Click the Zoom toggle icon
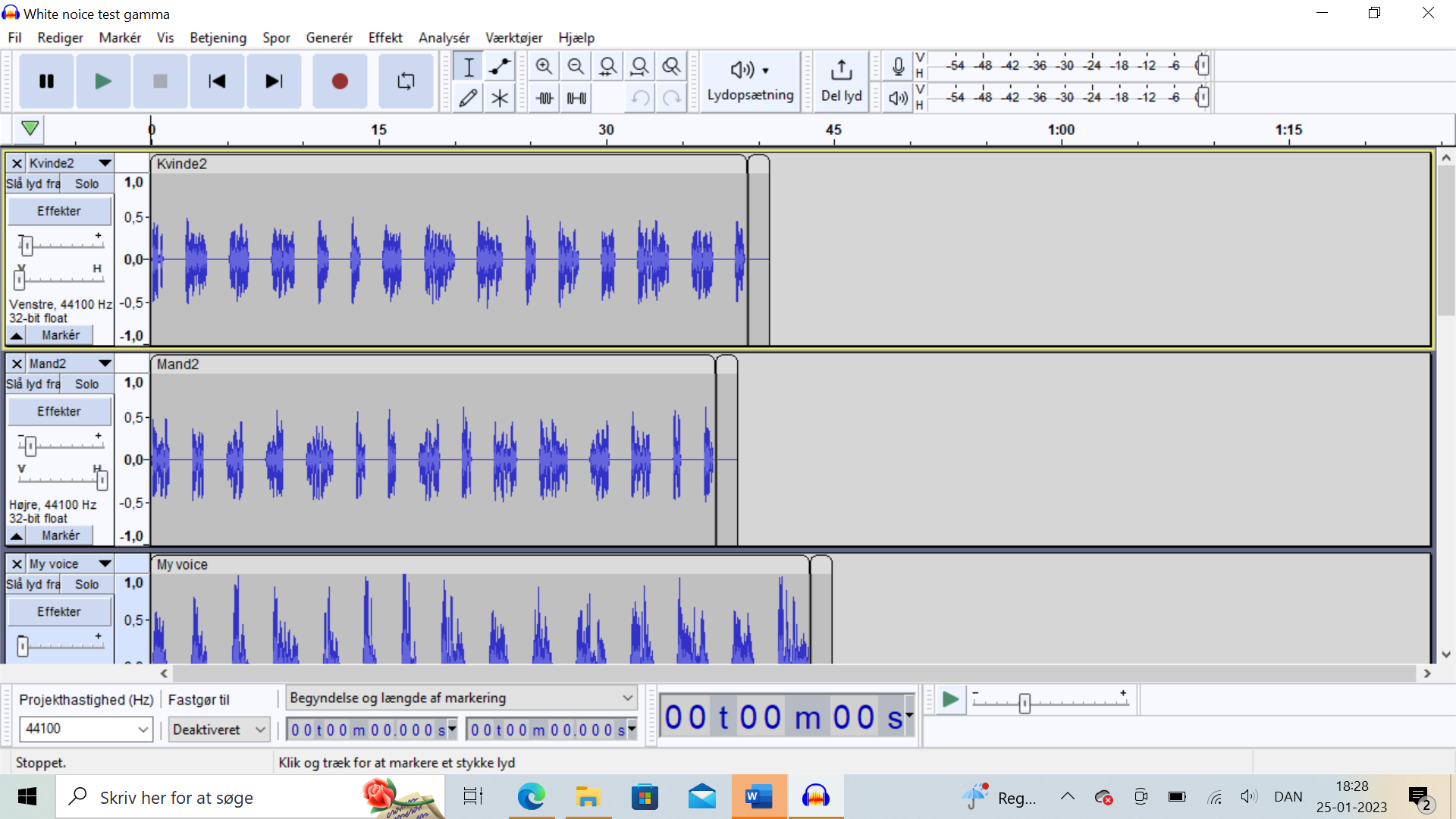1456x819 pixels. click(x=671, y=67)
